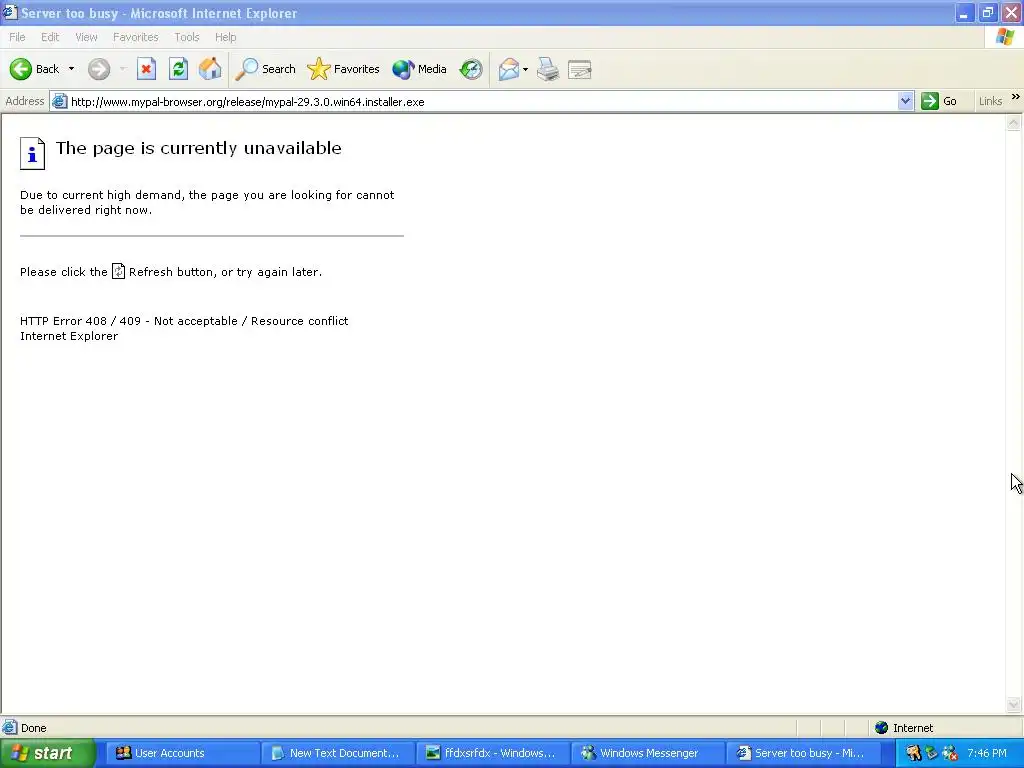
Task: Click the third system tray icon with red X
Action: click(950, 753)
